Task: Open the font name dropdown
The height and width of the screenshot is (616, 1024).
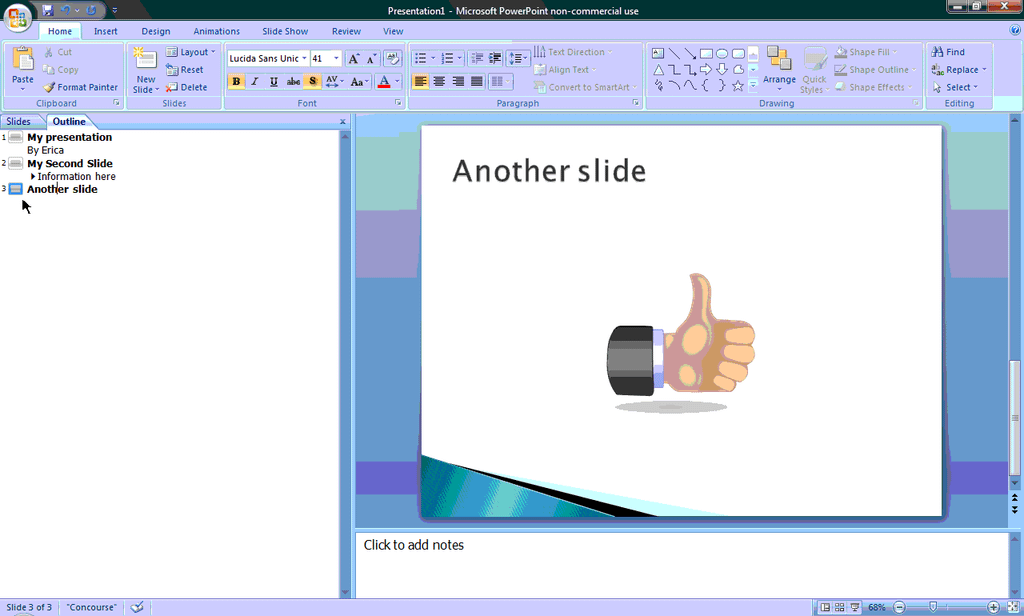Action: coord(305,59)
